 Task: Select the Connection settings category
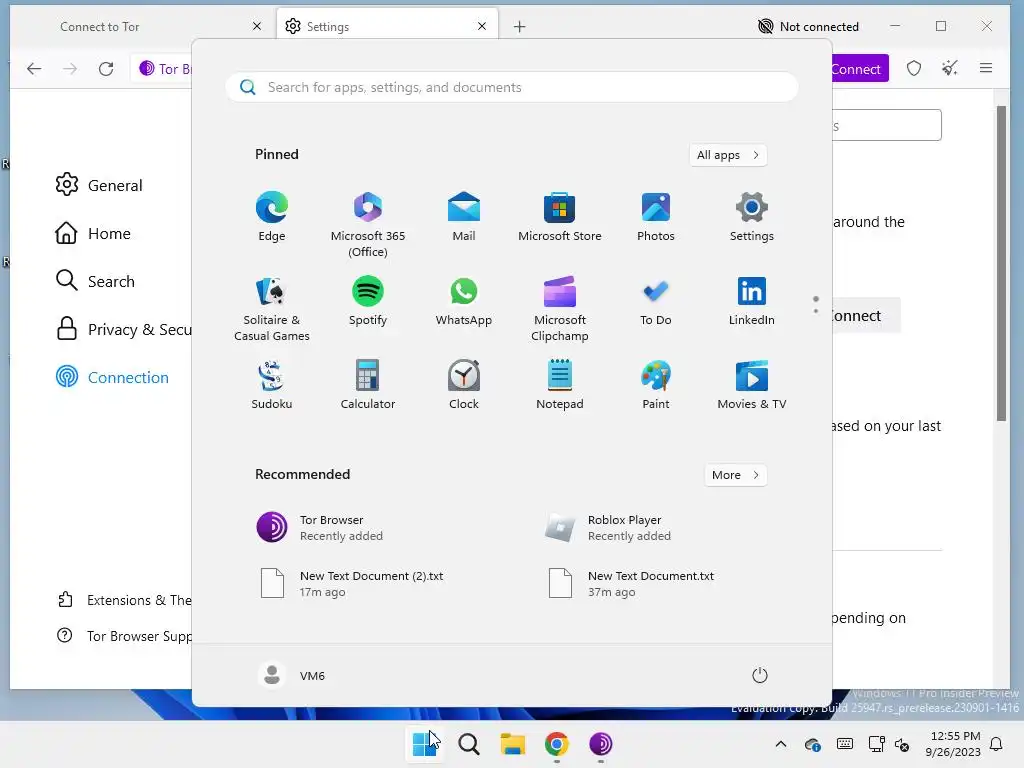tap(112, 377)
